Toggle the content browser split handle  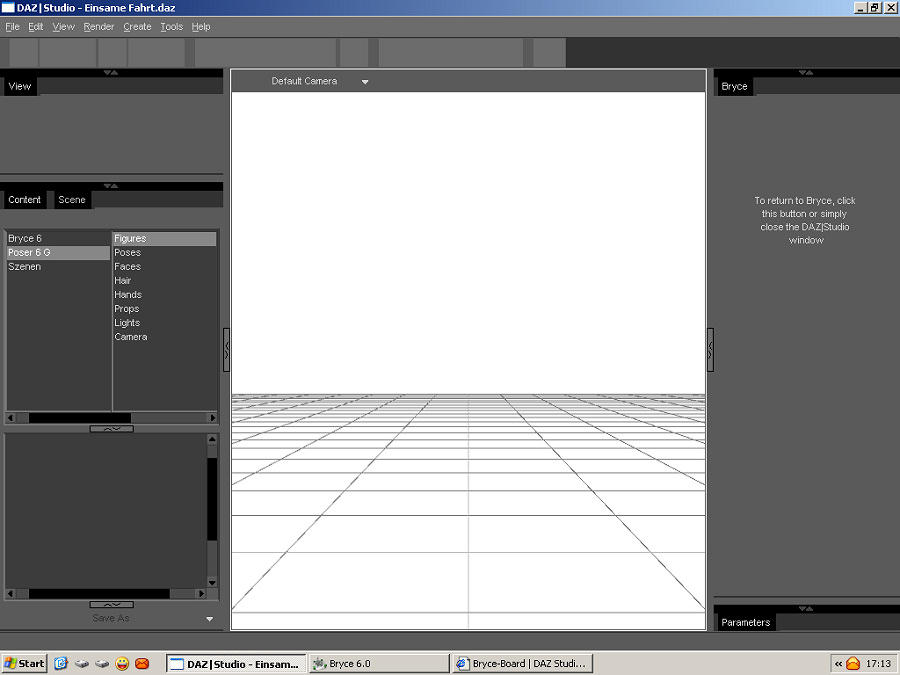point(111,429)
